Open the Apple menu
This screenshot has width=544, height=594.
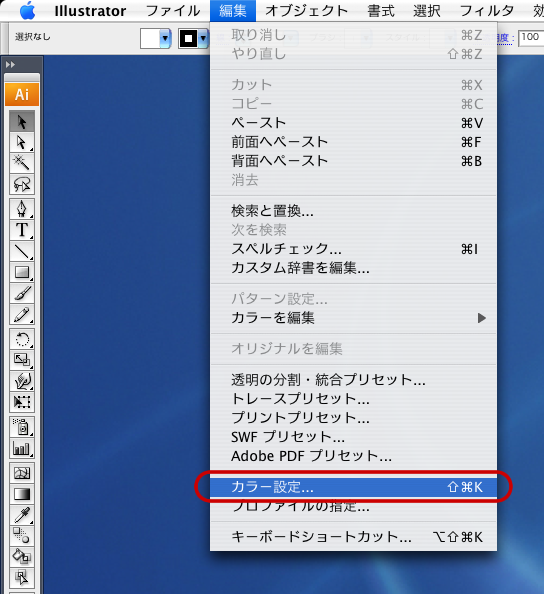click(28, 11)
